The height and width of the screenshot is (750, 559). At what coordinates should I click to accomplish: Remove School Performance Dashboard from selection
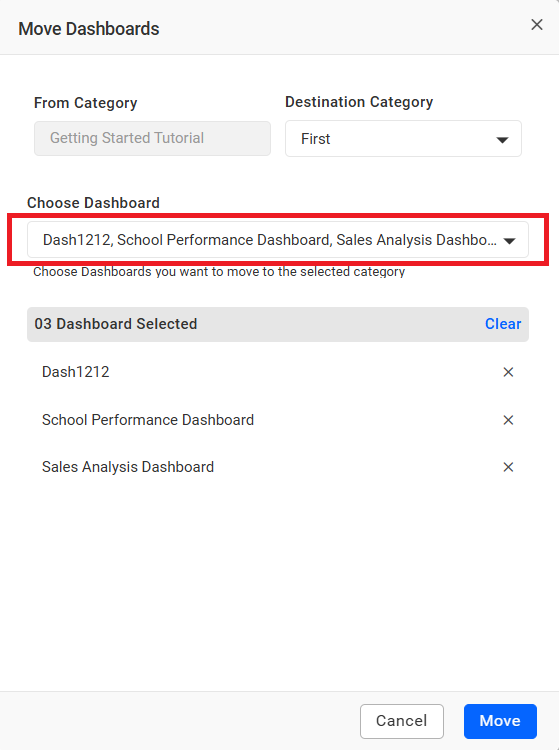(508, 420)
